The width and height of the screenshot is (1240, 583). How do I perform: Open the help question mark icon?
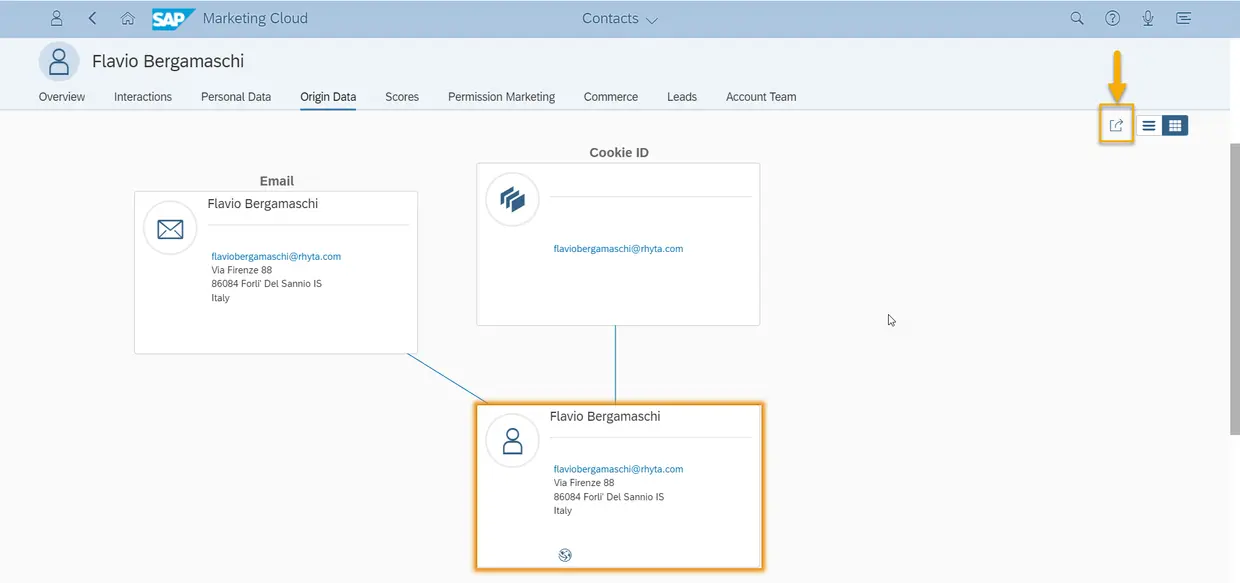click(1112, 18)
